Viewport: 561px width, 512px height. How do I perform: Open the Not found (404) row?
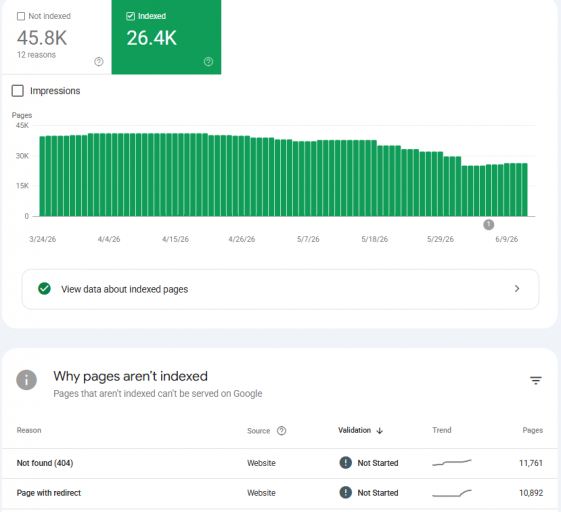point(280,463)
